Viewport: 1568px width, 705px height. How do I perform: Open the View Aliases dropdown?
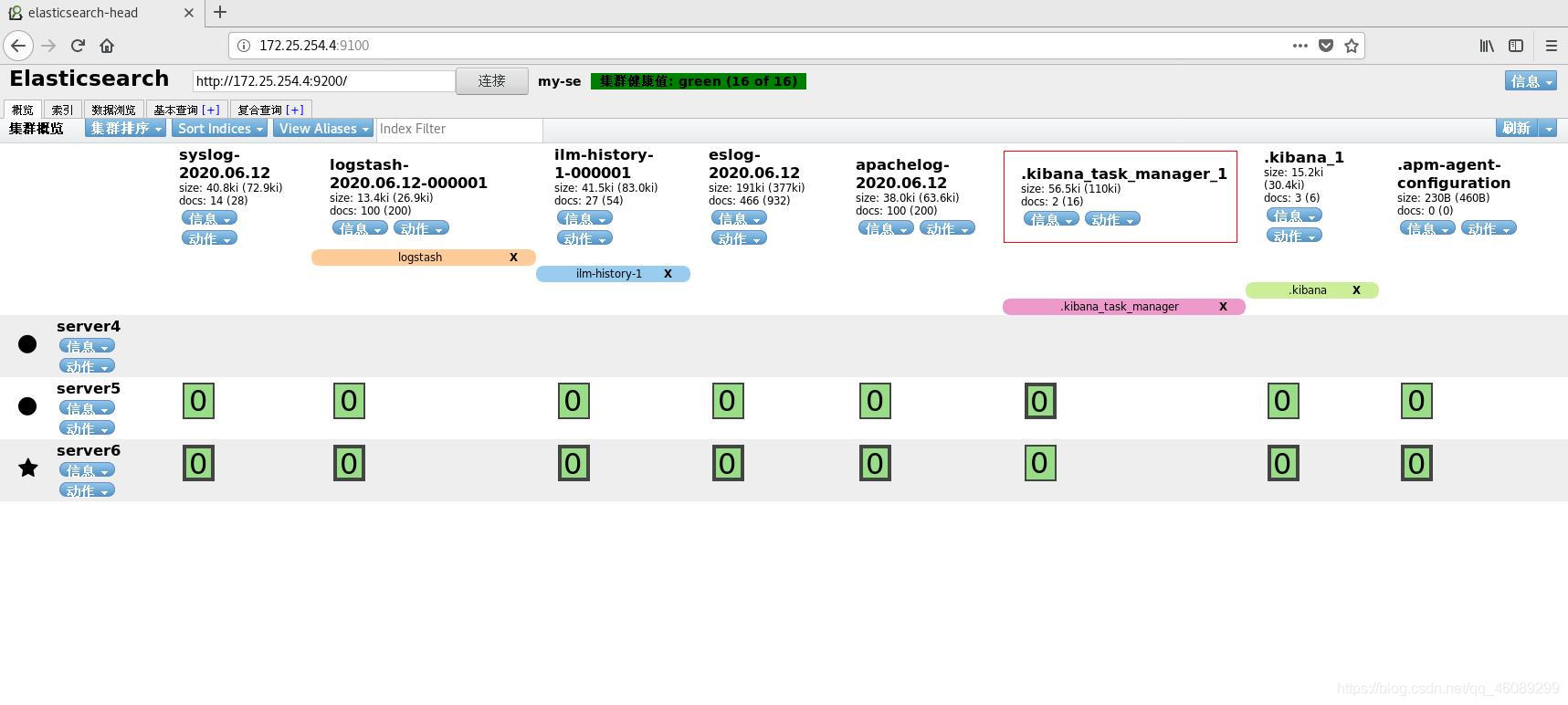323,129
